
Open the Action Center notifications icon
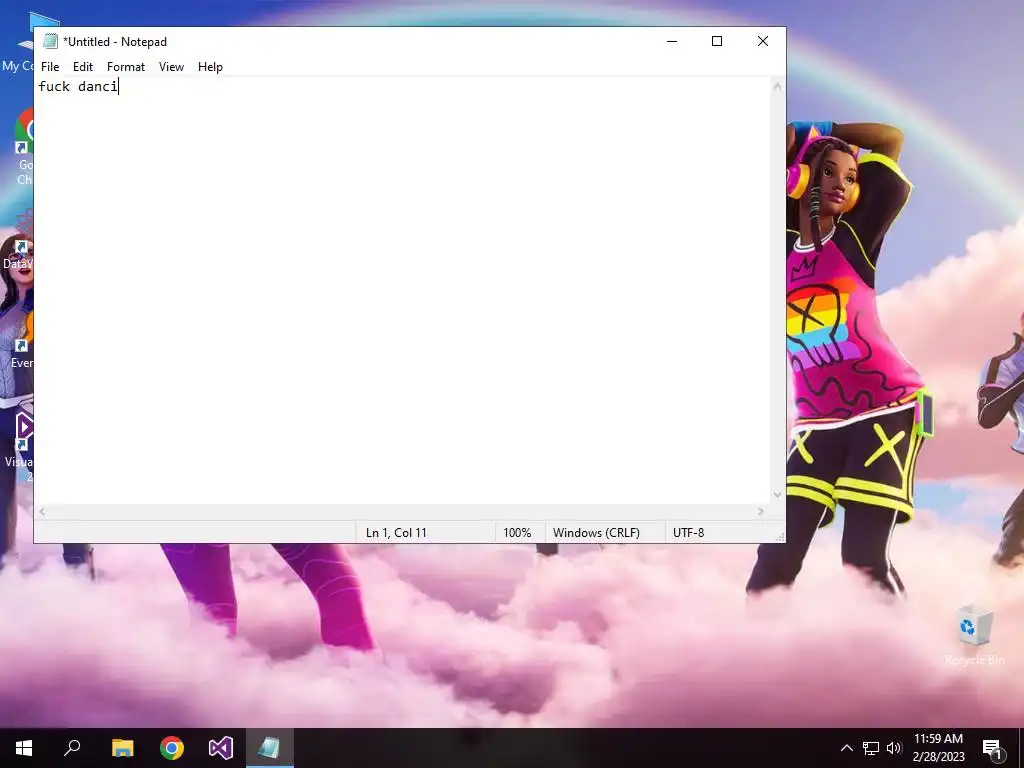pos(993,748)
